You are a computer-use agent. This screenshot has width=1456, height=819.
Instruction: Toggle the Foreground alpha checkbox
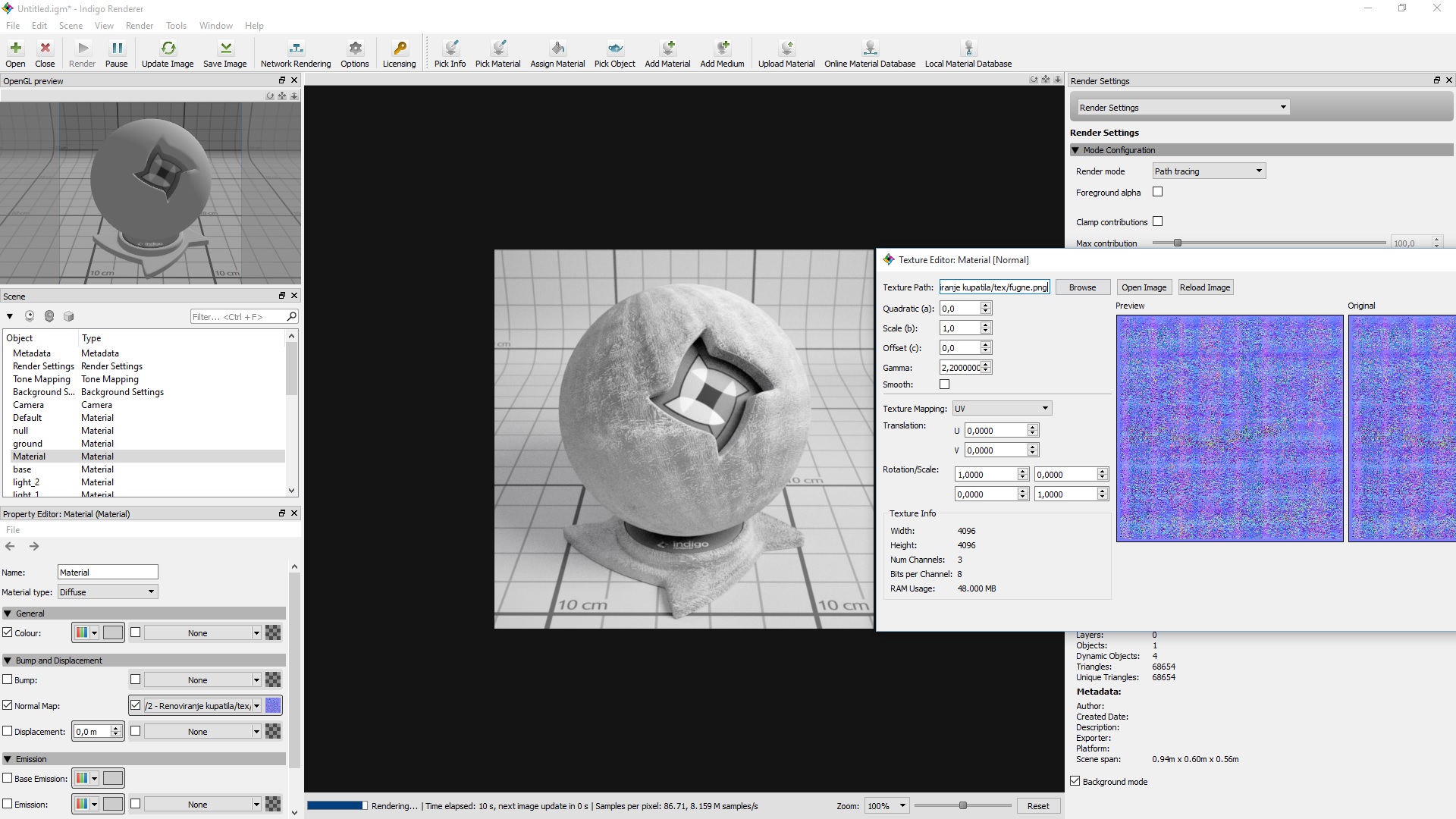pos(1157,192)
